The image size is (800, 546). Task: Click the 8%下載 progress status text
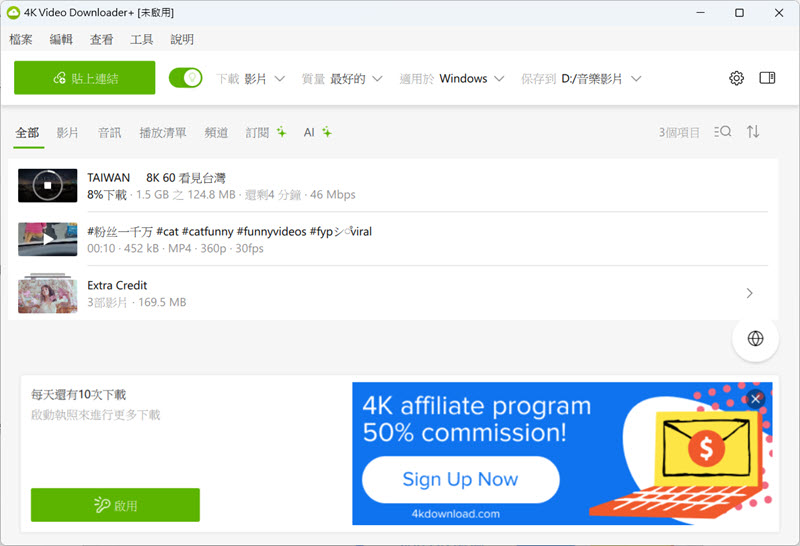click(x=107, y=195)
